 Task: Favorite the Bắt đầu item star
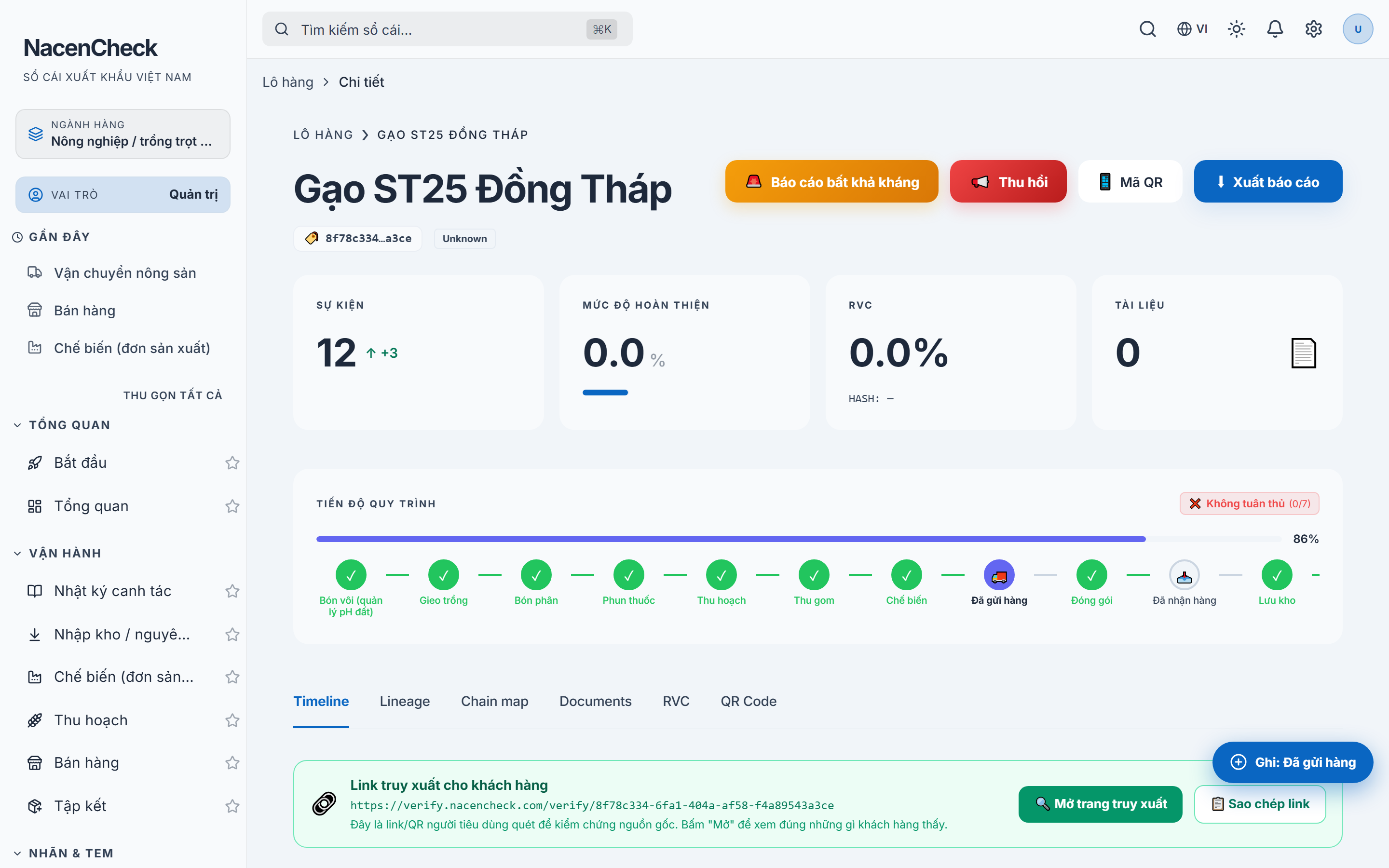click(232, 463)
